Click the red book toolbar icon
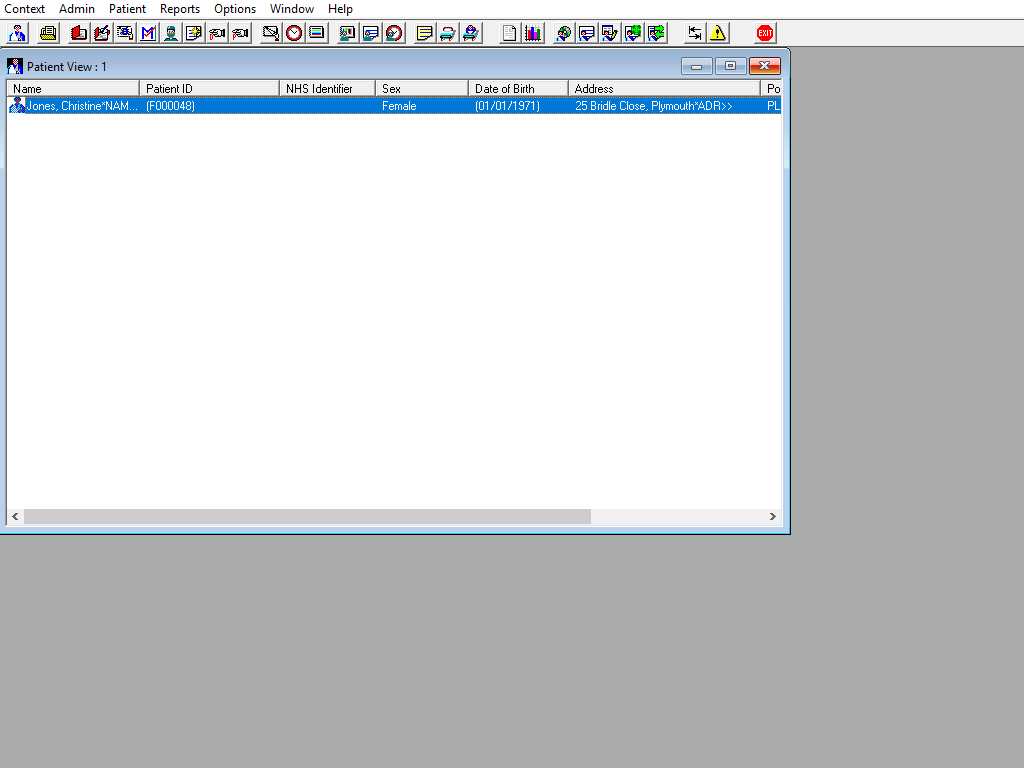This screenshot has height=768, width=1024. pos(79,33)
